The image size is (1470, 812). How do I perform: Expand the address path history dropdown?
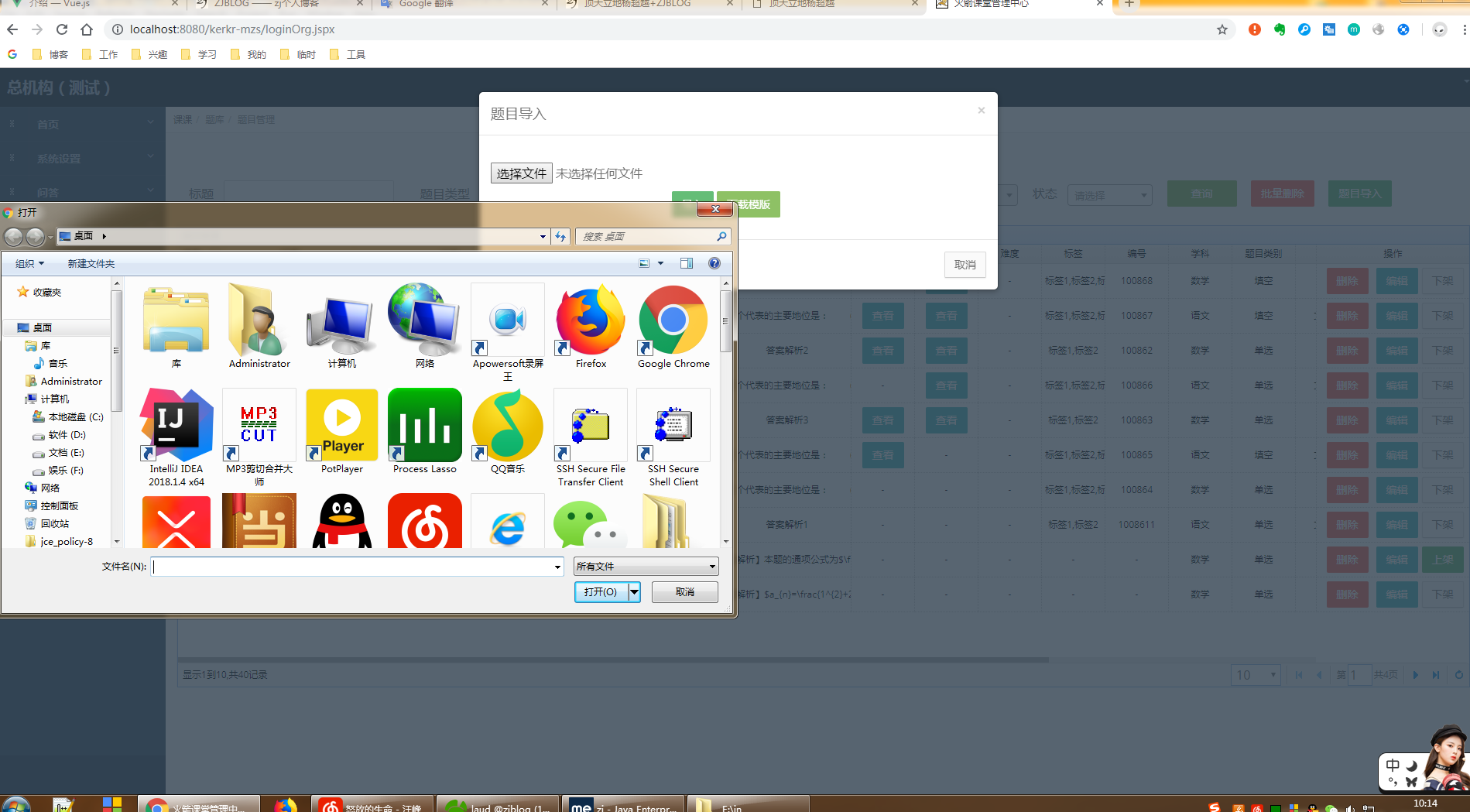point(543,236)
